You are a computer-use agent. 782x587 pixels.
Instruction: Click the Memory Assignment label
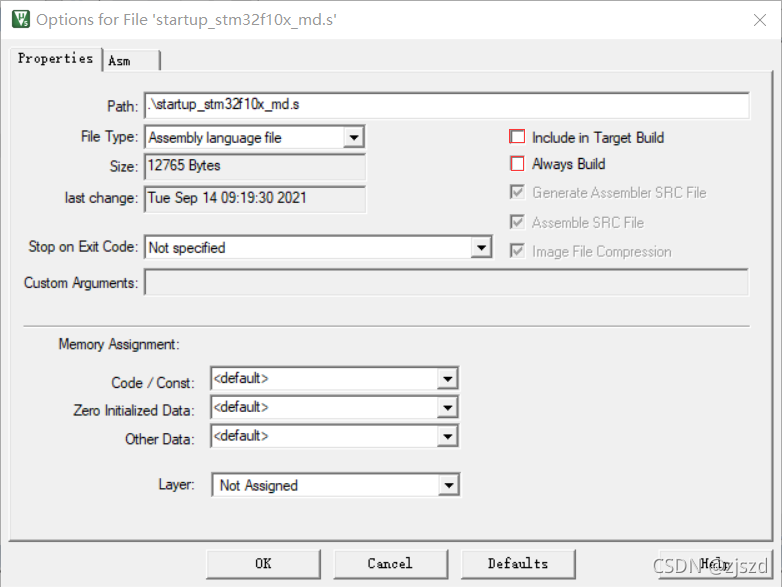(x=119, y=344)
